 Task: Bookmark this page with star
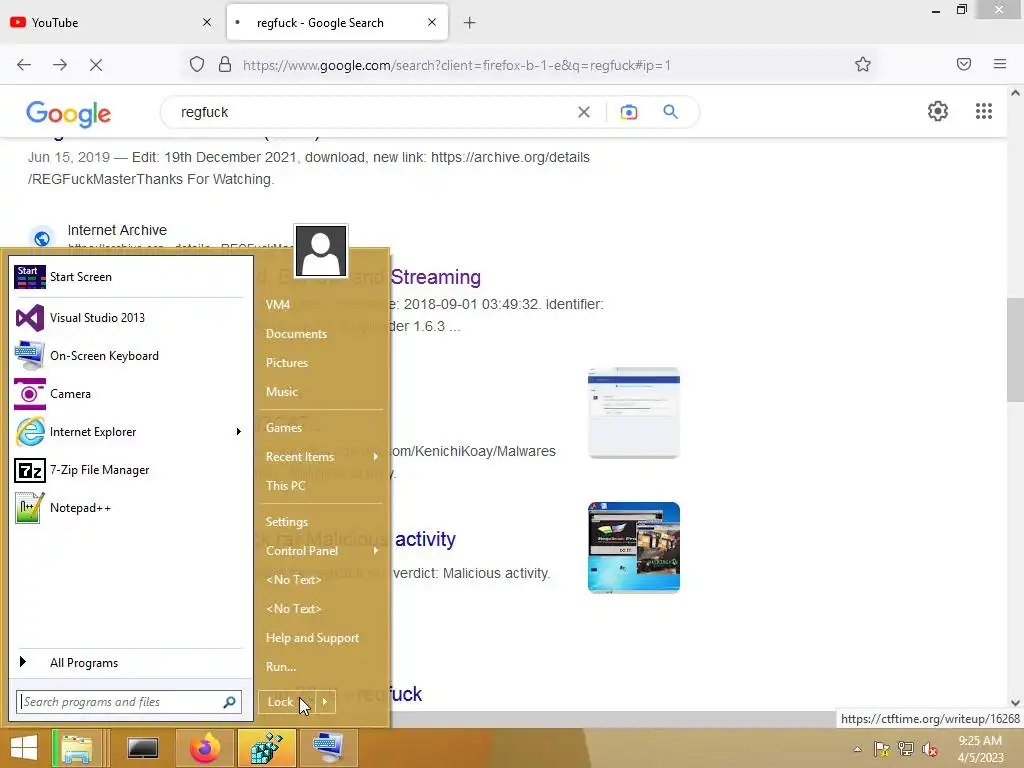pos(863,64)
